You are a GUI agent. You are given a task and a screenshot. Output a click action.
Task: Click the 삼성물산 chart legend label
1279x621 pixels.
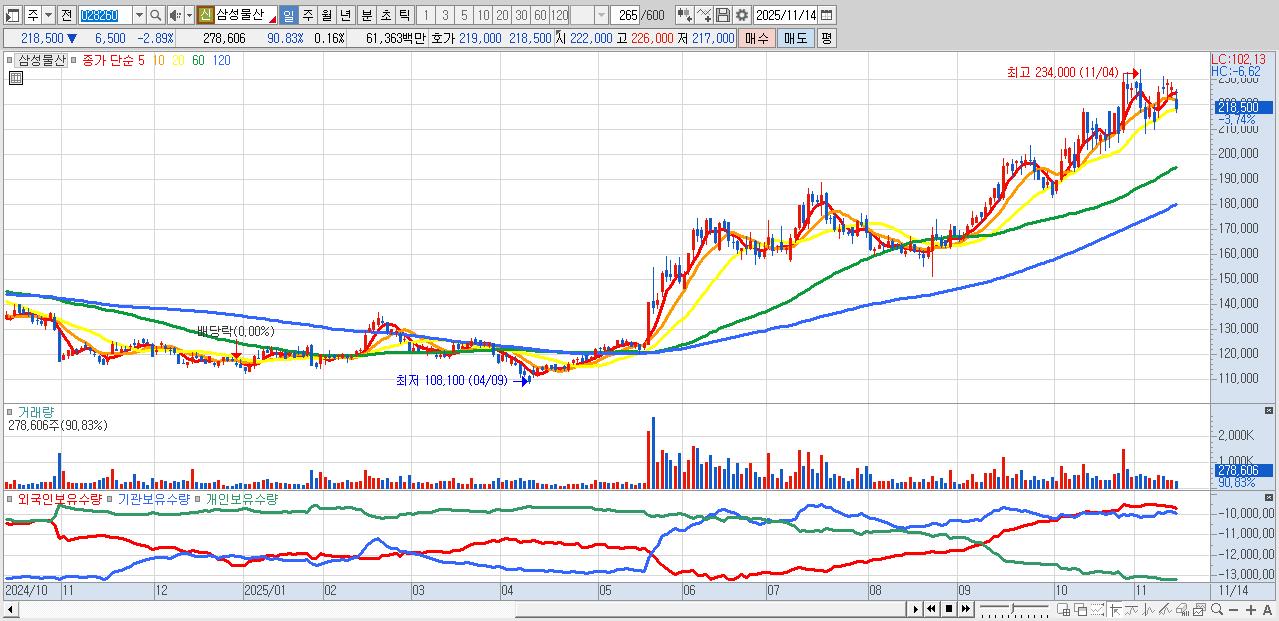42,60
